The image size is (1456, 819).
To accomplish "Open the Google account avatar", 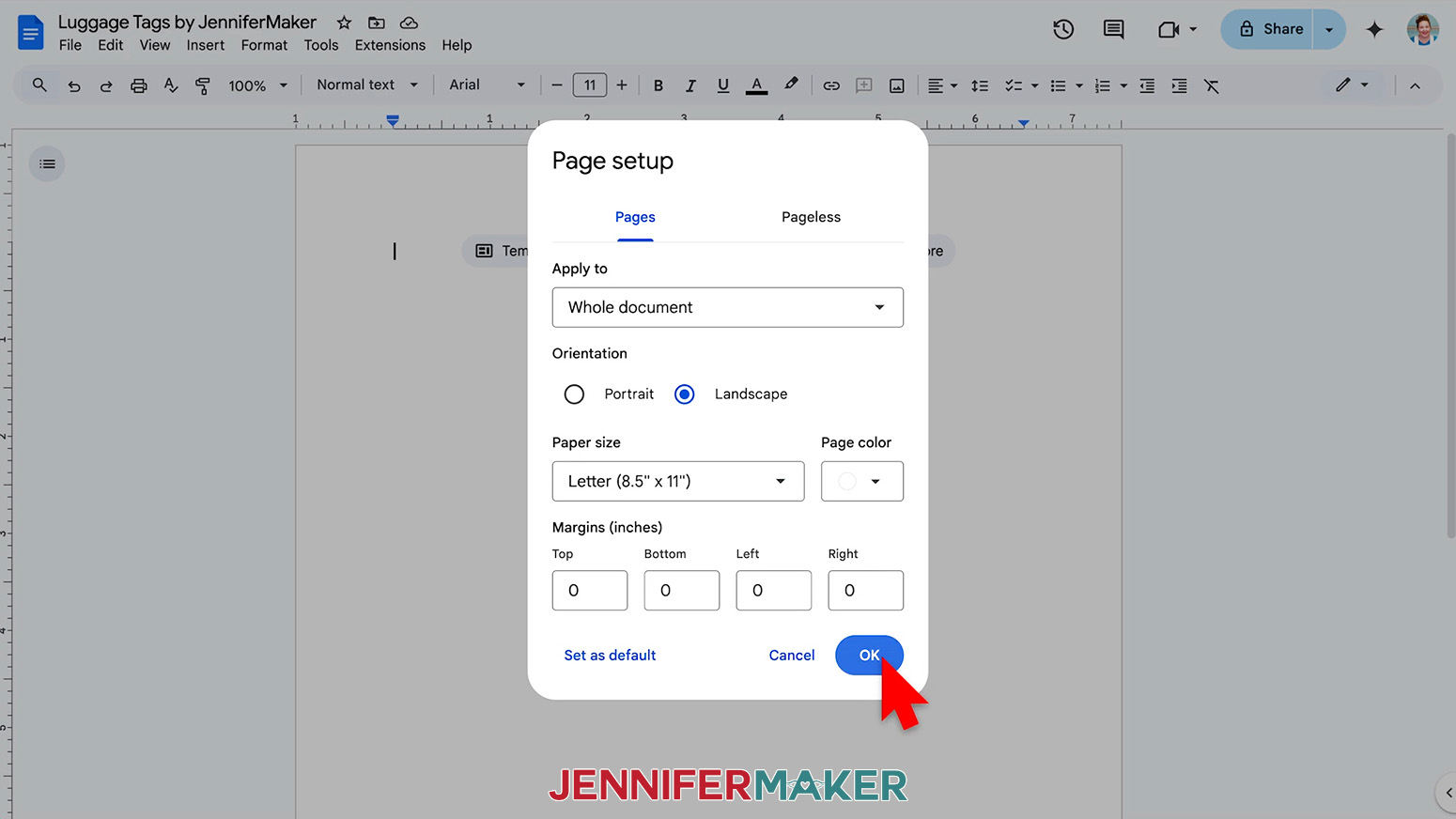I will point(1422,29).
